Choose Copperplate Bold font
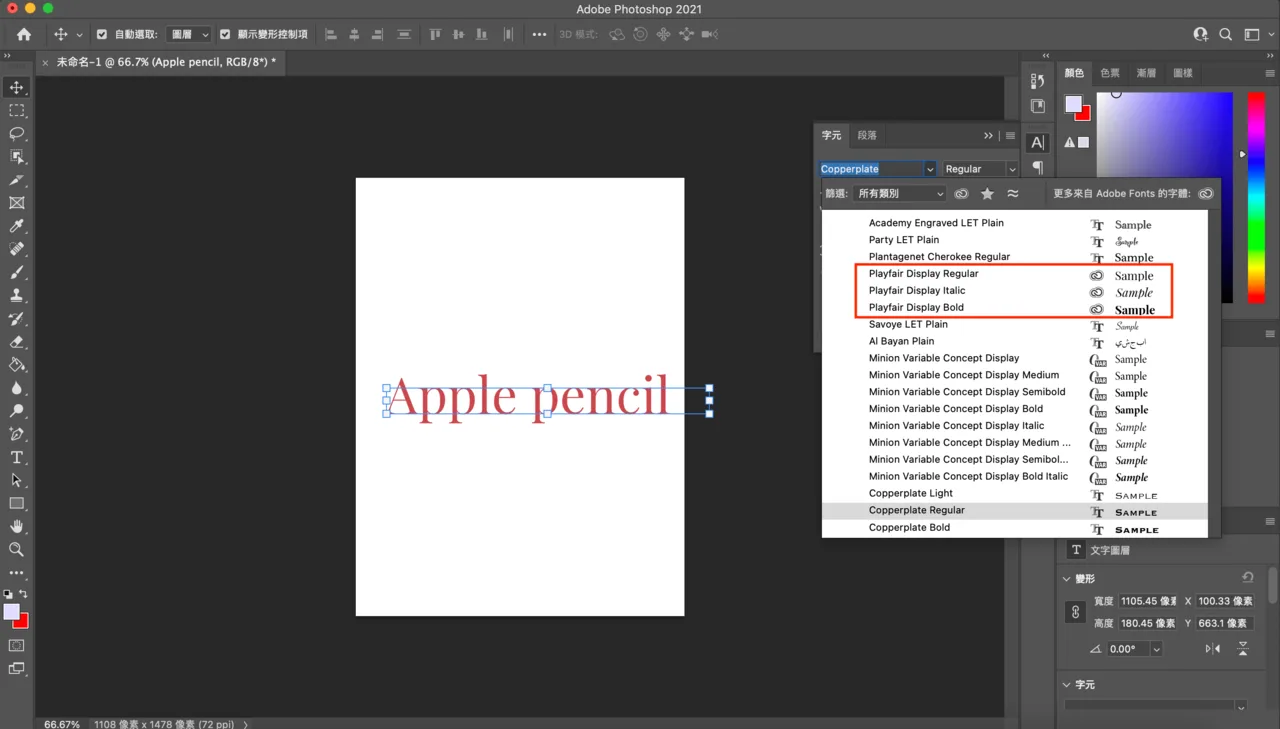 tap(1014, 527)
